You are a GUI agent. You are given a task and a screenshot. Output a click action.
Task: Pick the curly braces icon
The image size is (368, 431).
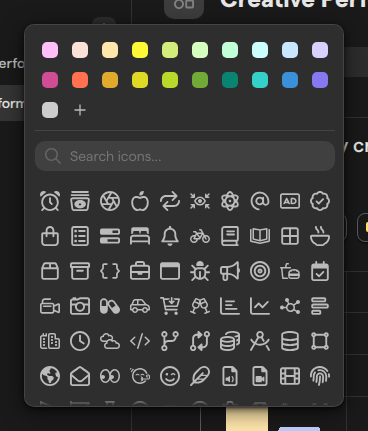110,271
